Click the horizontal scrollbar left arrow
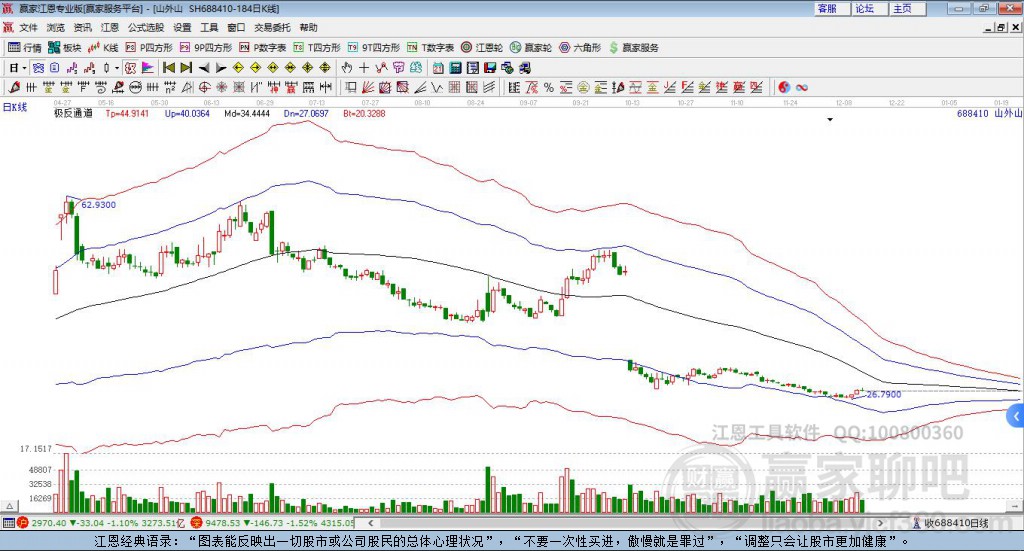The image size is (1024, 551). click(370, 523)
